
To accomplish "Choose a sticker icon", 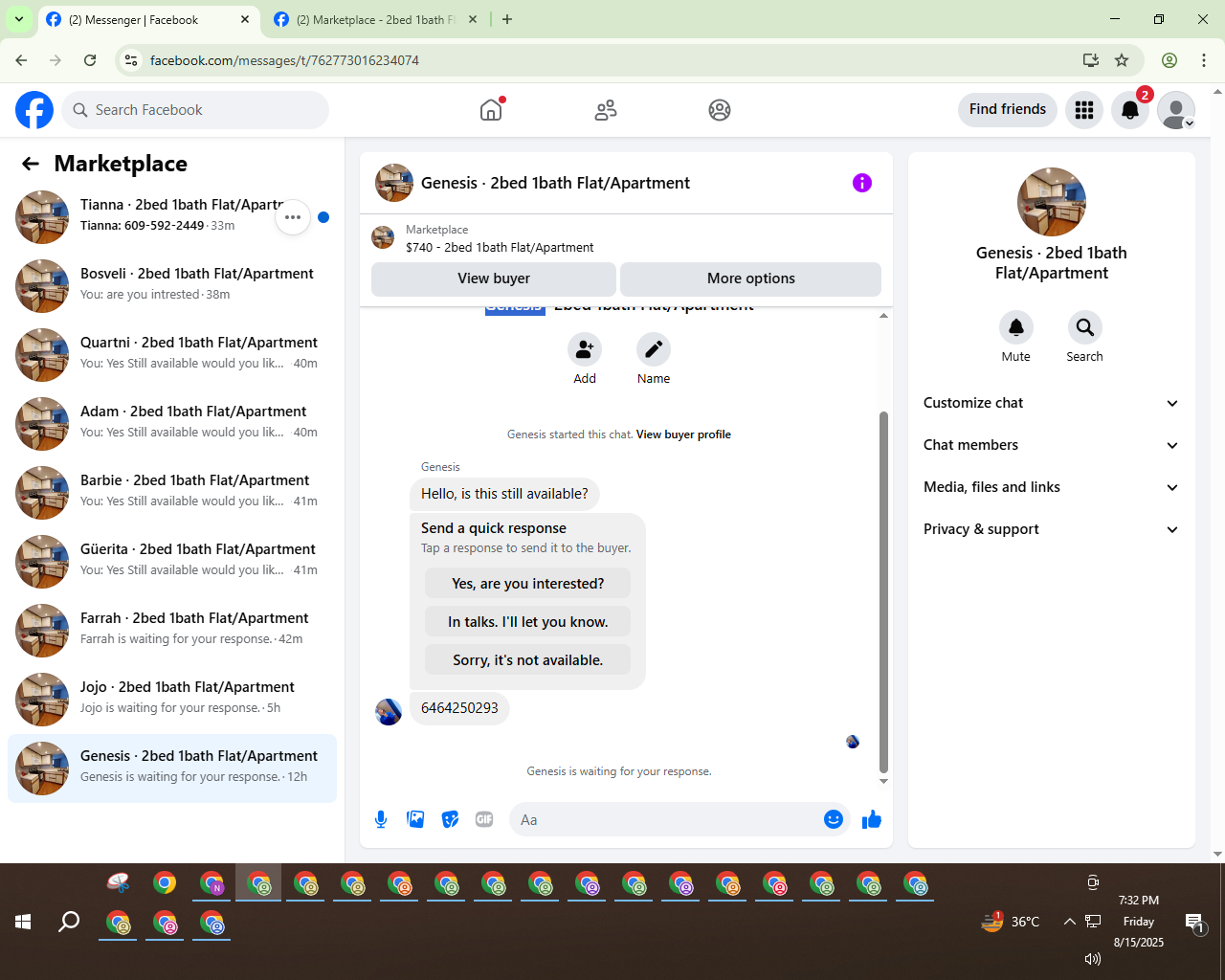I will 450,819.
